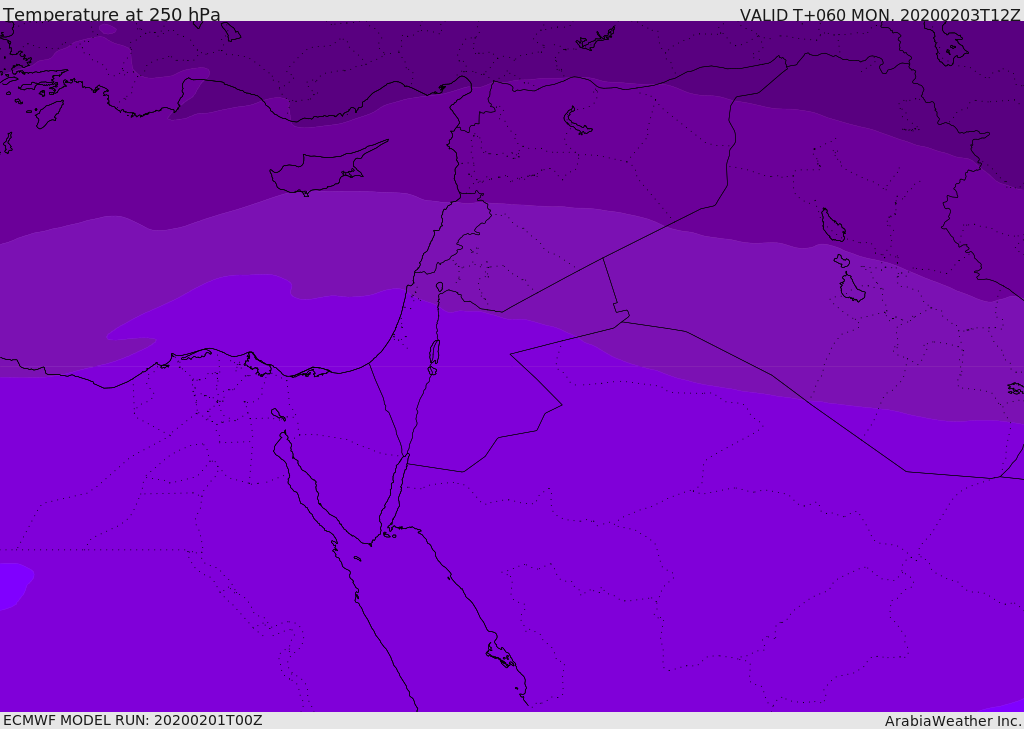
Task: Click the bright violet patch at far left
Action: pyautogui.click(x=12, y=584)
